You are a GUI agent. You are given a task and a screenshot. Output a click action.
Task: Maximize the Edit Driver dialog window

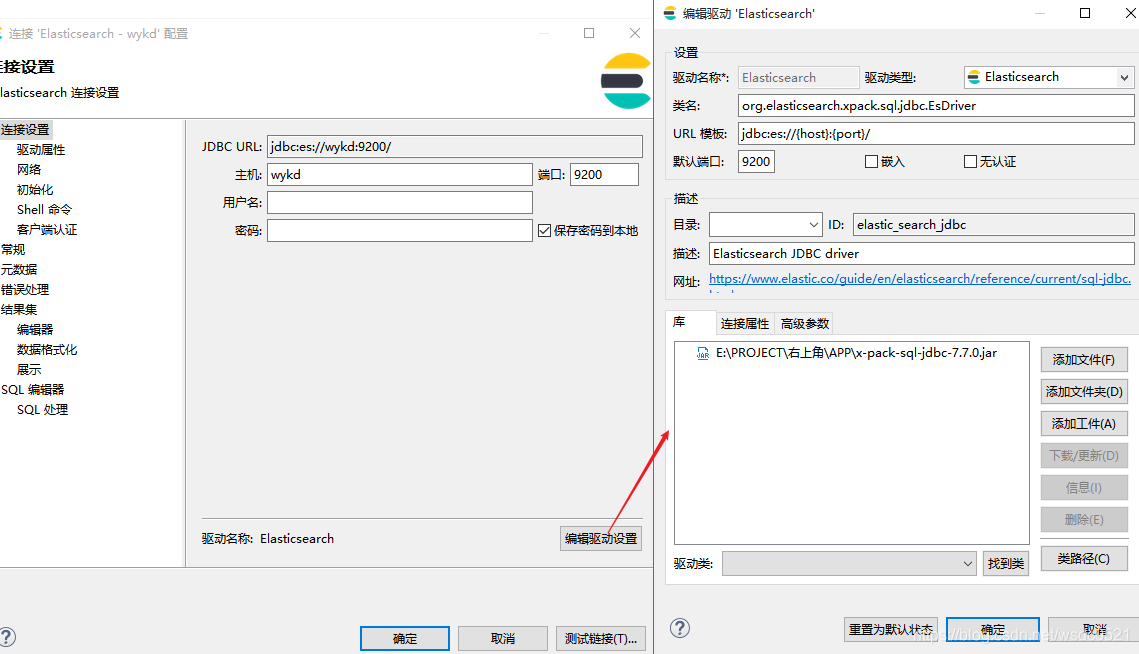pos(1085,13)
